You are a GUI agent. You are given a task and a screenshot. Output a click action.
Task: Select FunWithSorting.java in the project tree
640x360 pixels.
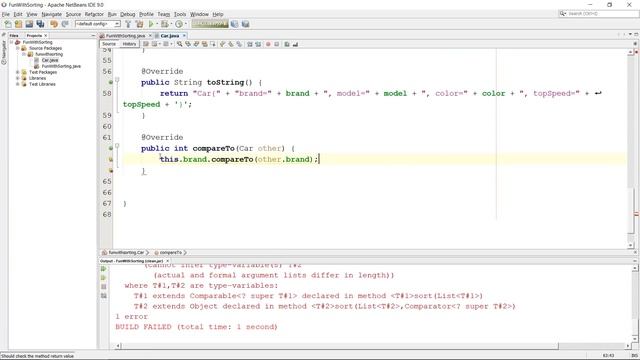click(61, 66)
